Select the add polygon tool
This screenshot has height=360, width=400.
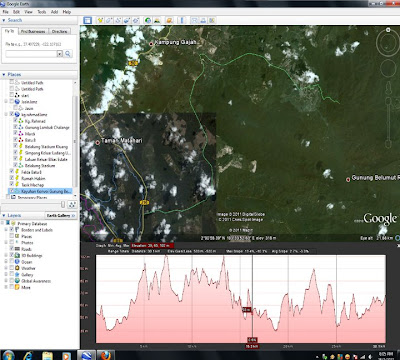click(109, 20)
